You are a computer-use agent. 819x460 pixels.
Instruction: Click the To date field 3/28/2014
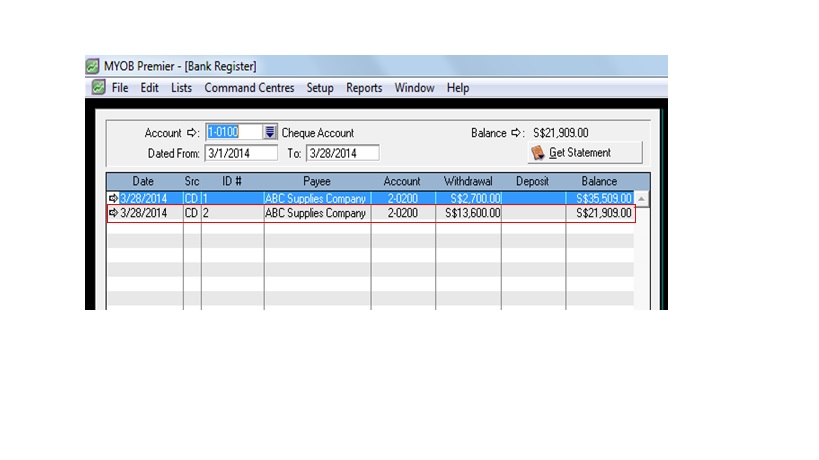[343, 153]
